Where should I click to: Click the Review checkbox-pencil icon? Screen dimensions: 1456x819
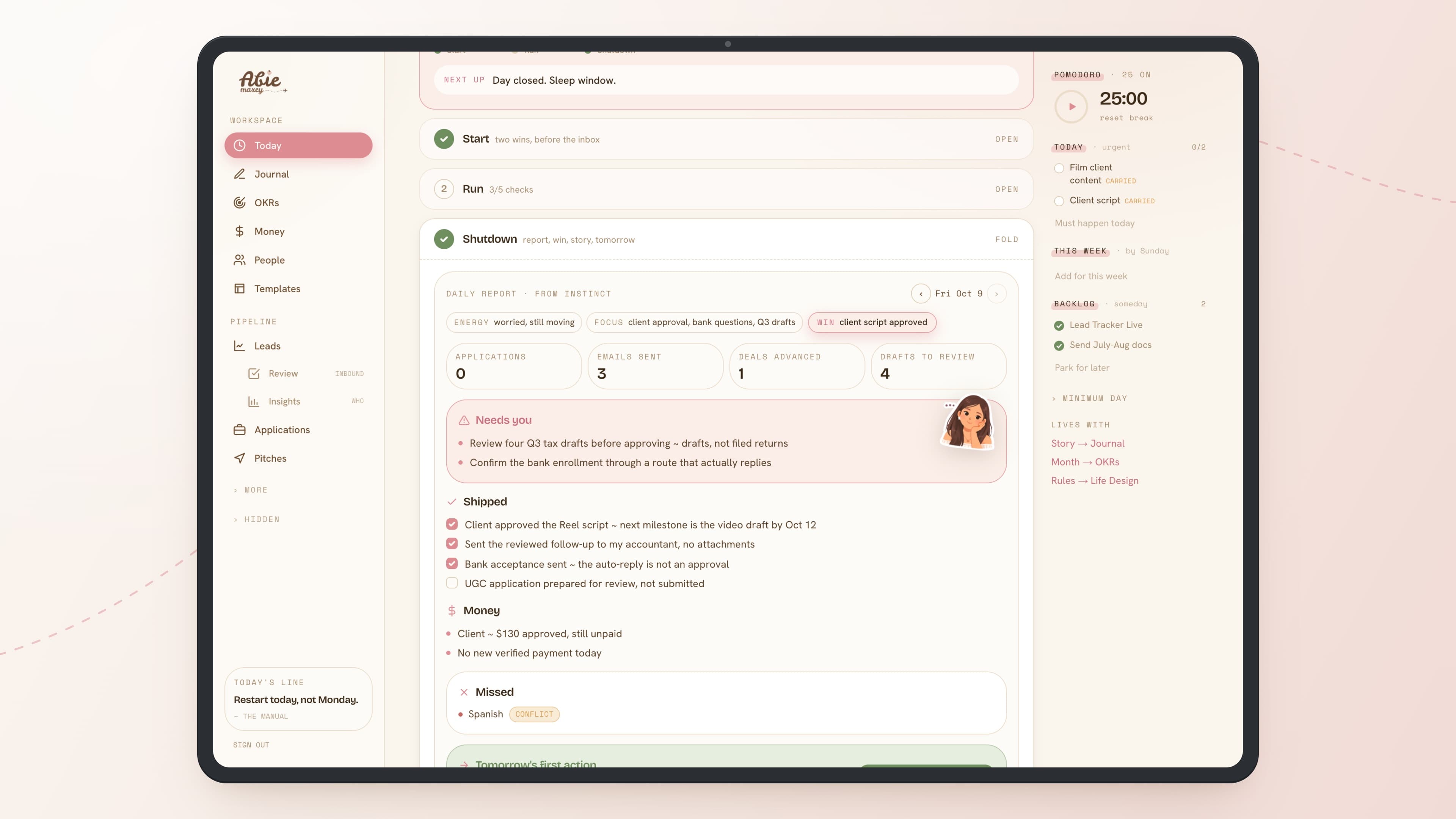pos(254,373)
